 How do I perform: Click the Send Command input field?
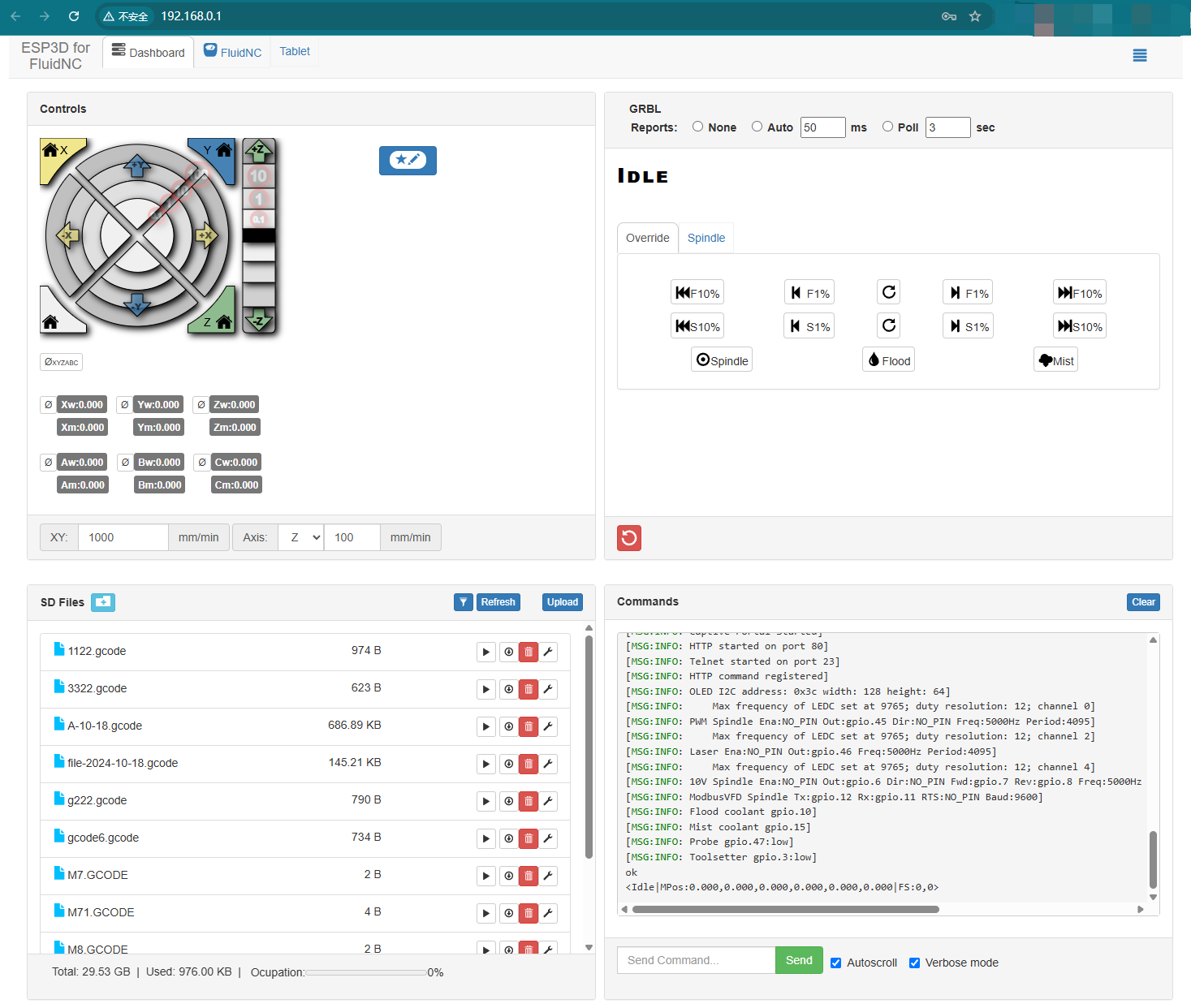click(697, 960)
